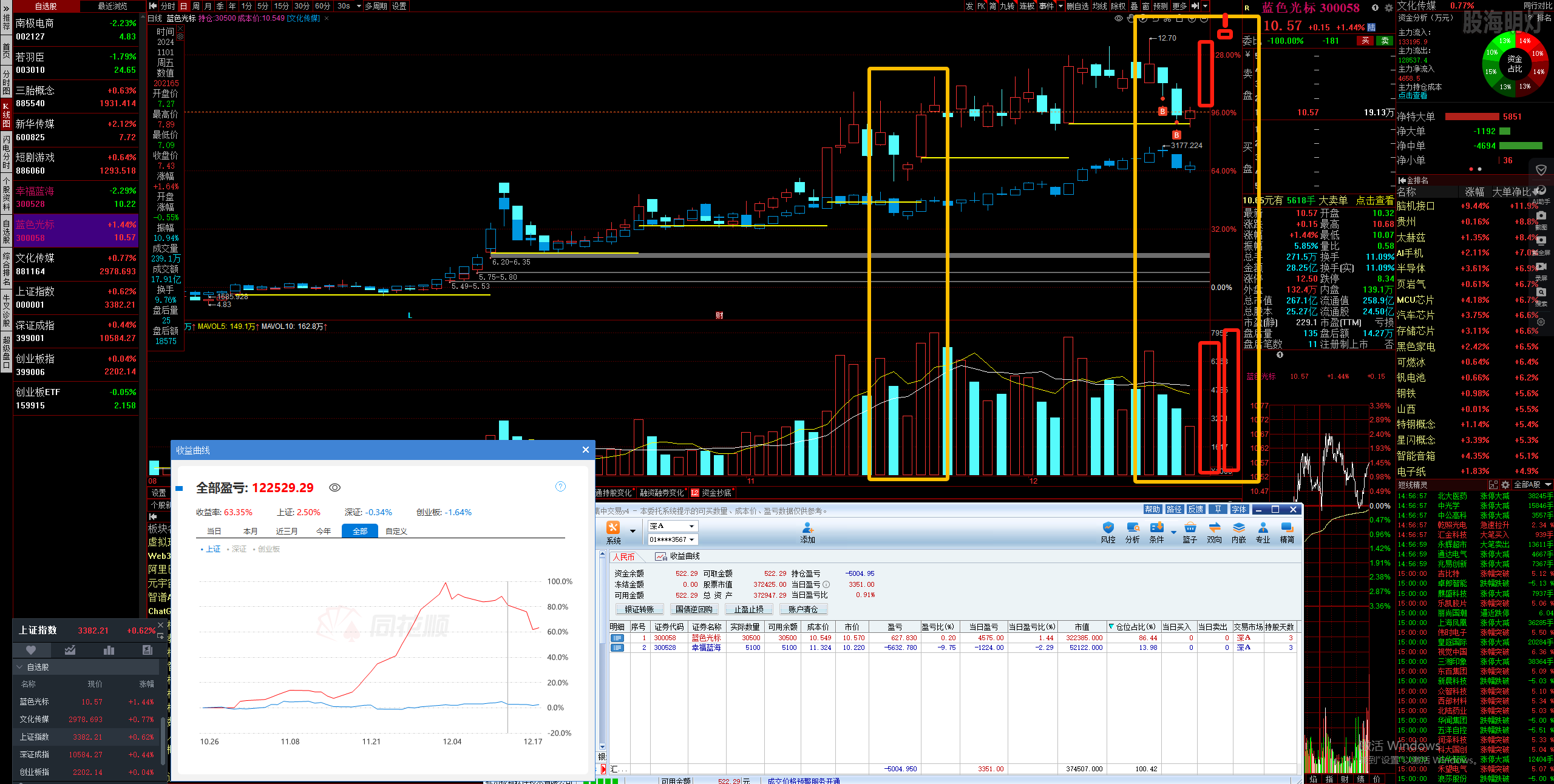This screenshot has width=1554, height=784.
Task: Open the 条件 conditional order icon
Action: (1157, 528)
